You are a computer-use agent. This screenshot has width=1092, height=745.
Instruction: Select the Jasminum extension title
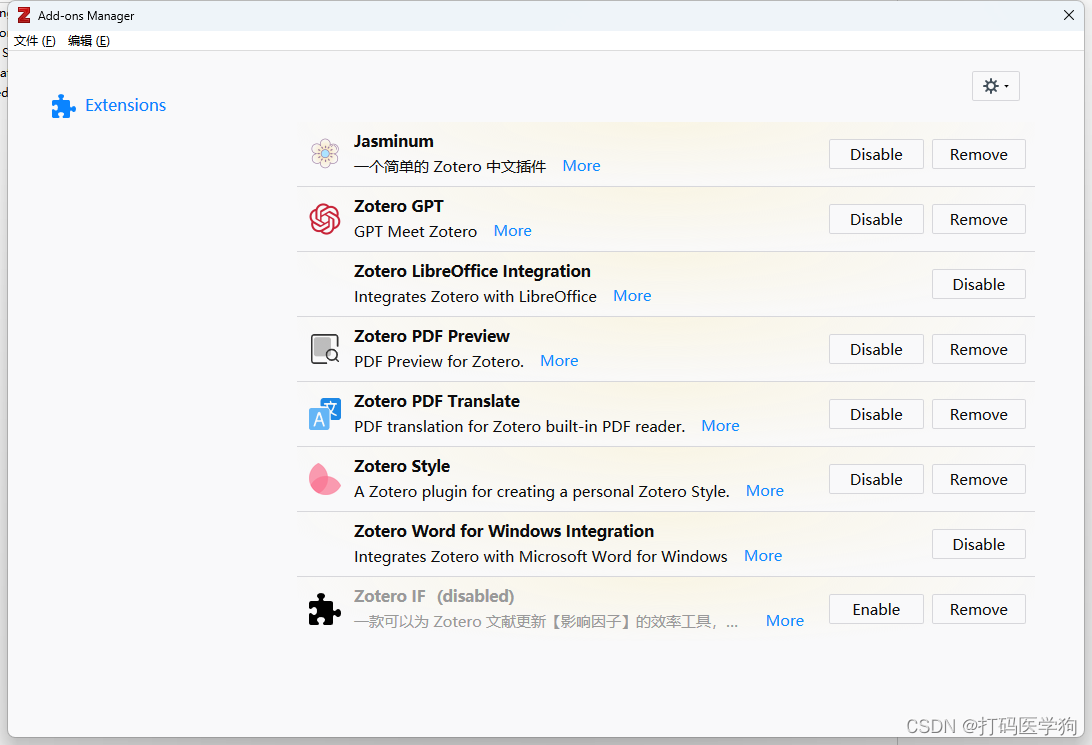point(393,141)
